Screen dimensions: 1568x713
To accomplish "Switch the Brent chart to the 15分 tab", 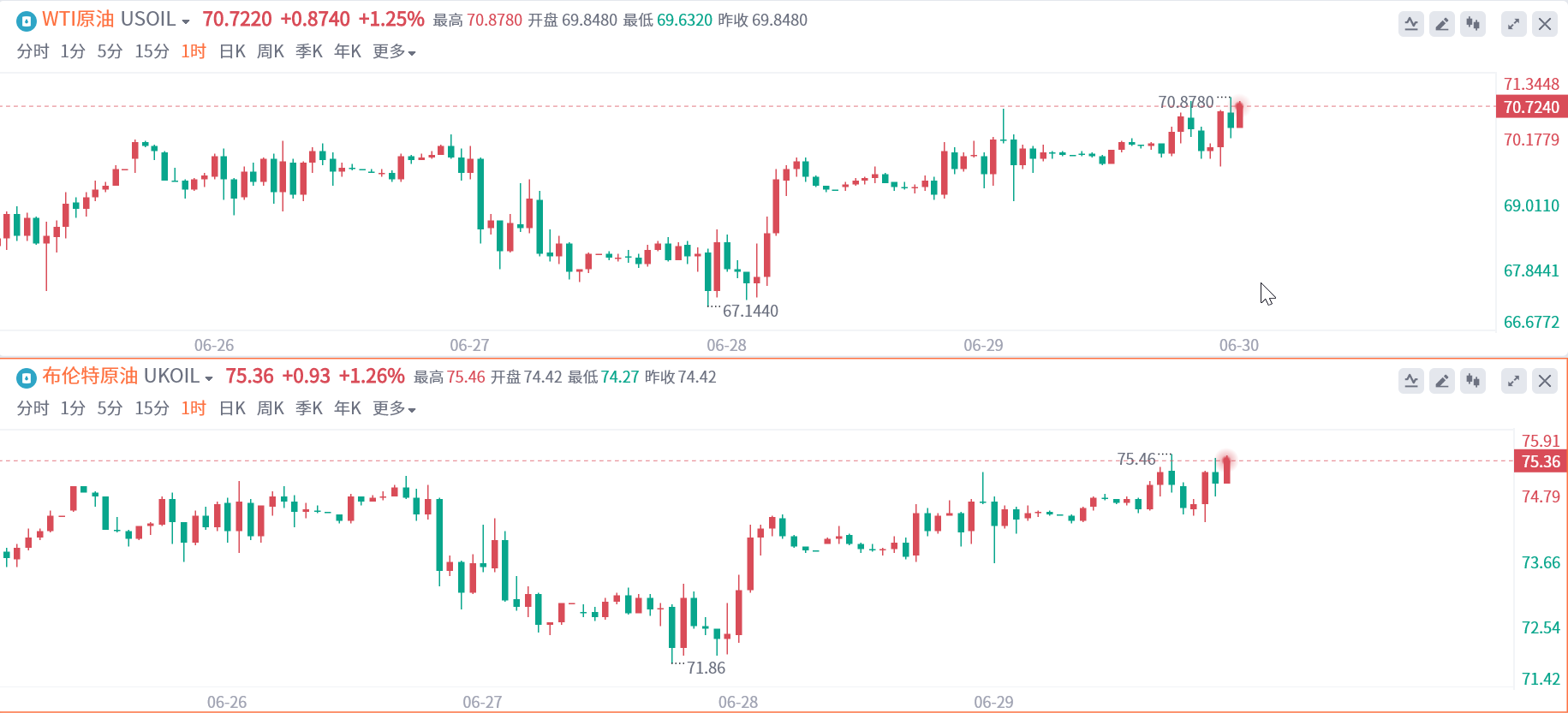I will pos(152,409).
